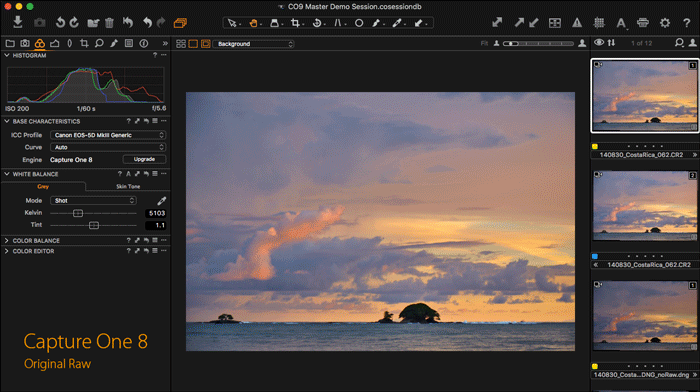This screenshot has width=700, height=392.
Task: Pick white balance with the eyedropper icon
Action: coord(162,200)
